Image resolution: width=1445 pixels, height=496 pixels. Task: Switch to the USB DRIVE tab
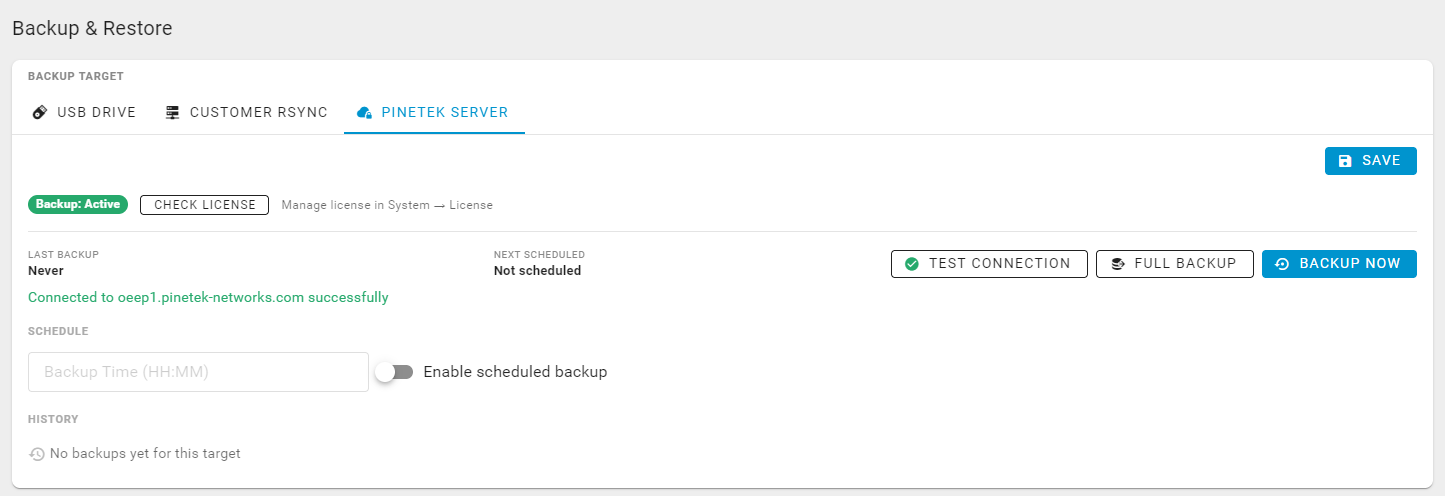[x=84, y=112]
